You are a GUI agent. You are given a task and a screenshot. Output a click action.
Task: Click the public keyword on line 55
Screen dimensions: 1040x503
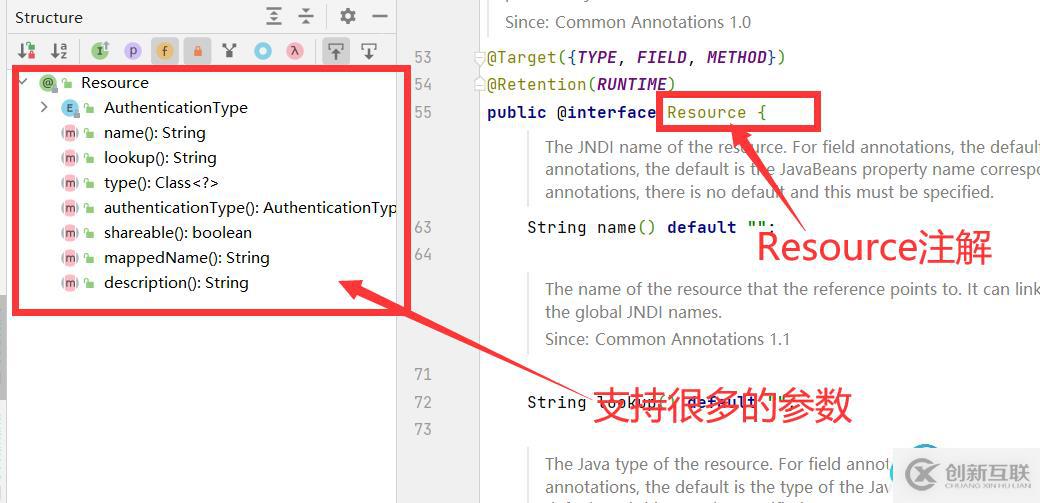point(516,112)
